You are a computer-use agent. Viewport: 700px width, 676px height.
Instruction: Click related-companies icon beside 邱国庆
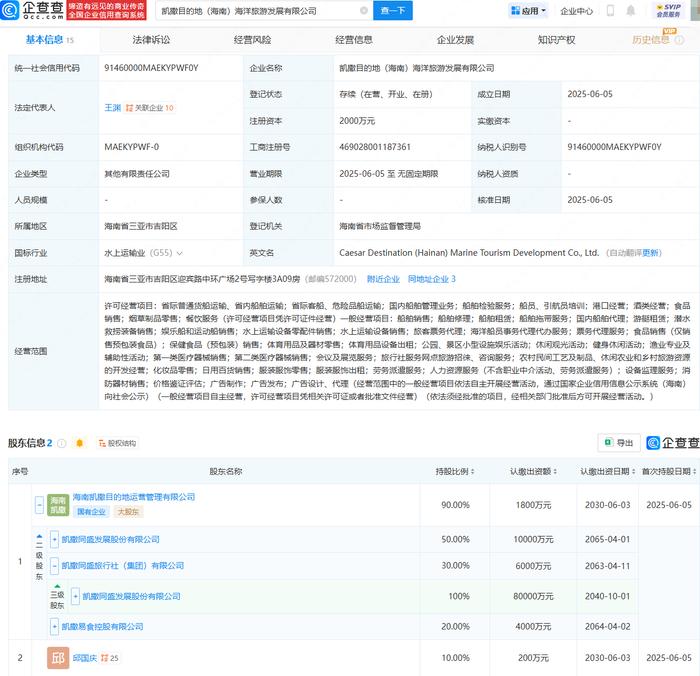104,658
